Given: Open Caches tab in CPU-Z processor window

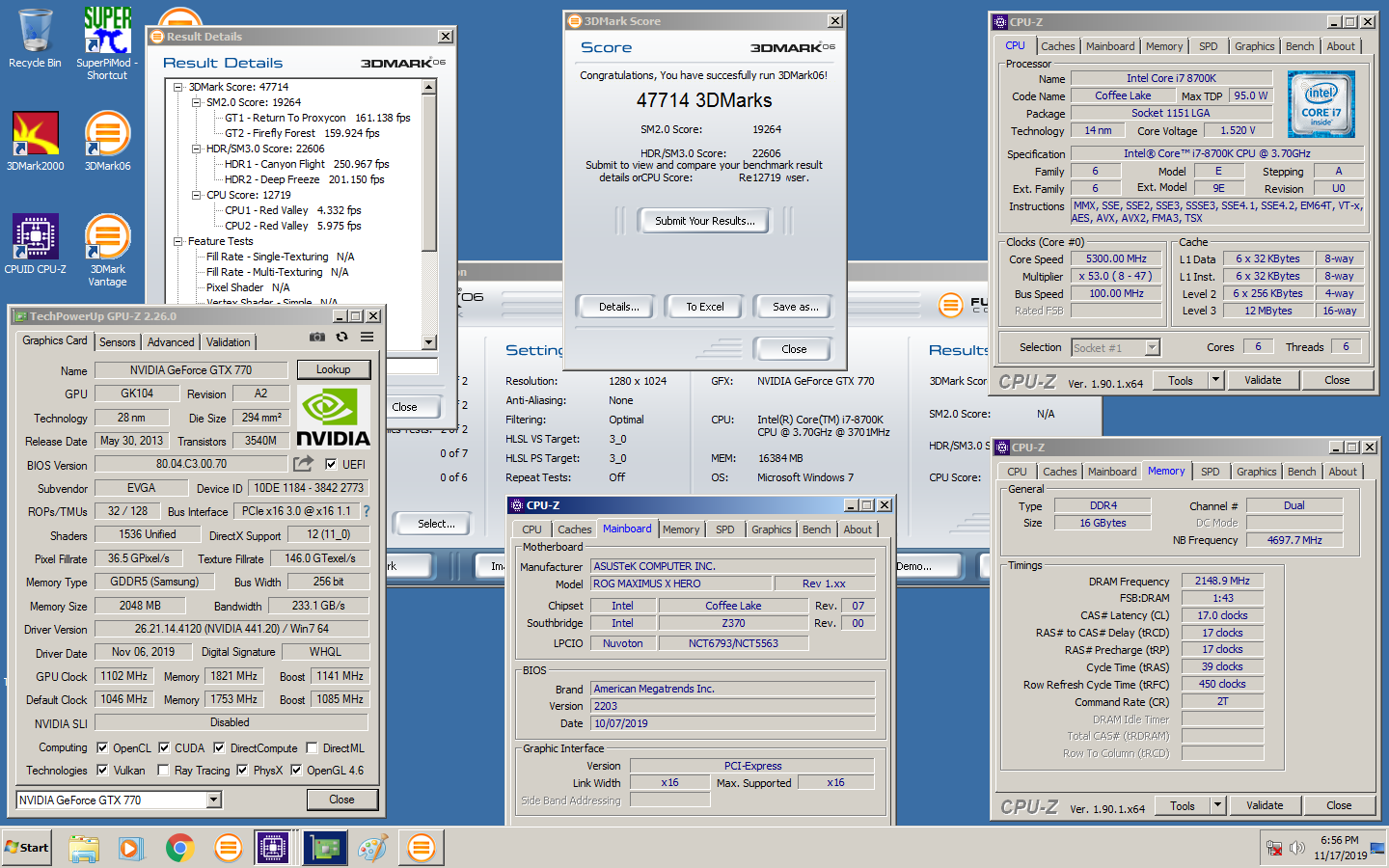Looking at the screenshot, I should tap(1058, 46).
